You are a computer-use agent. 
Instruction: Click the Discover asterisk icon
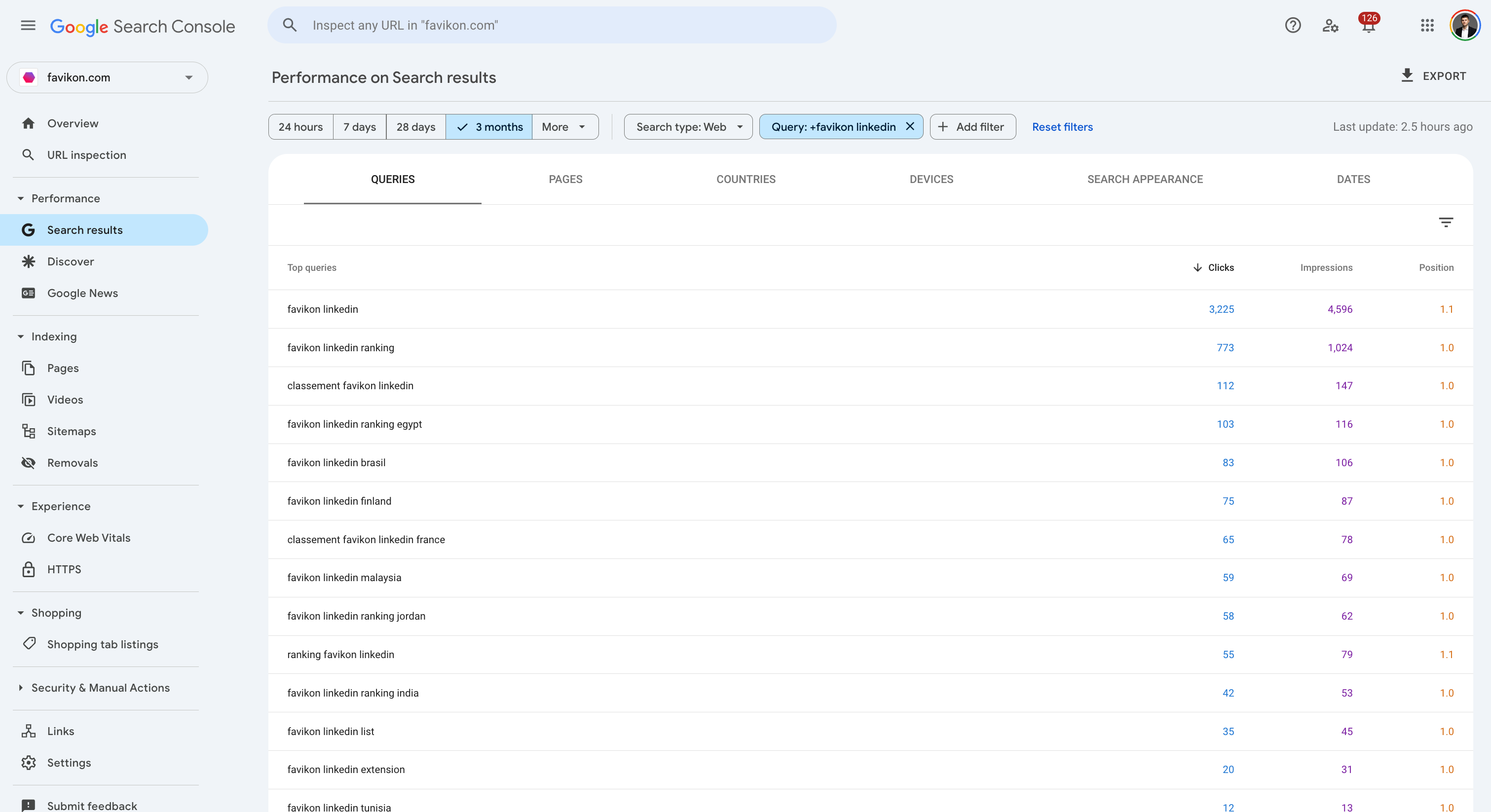coord(28,261)
